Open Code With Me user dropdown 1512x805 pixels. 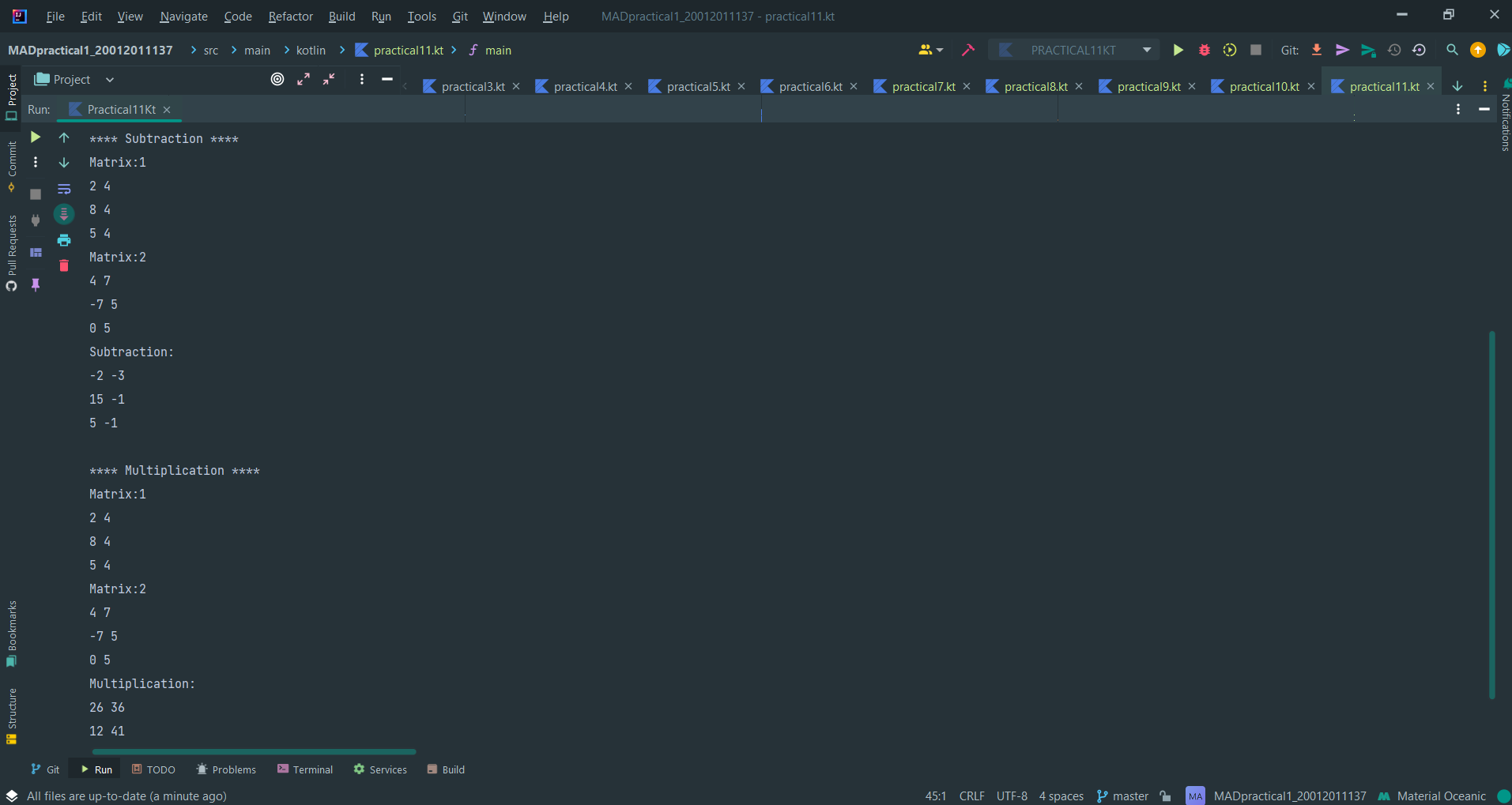(931, 50)
